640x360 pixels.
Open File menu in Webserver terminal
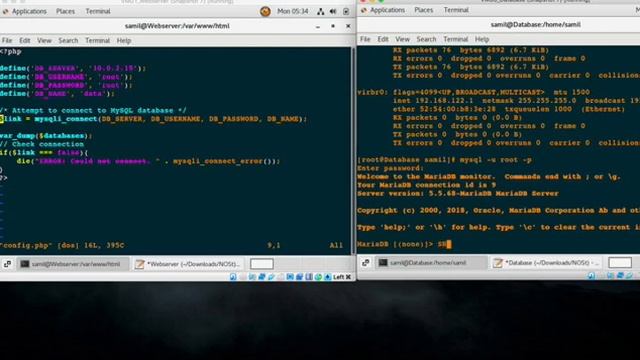click(x=7, y=40)
